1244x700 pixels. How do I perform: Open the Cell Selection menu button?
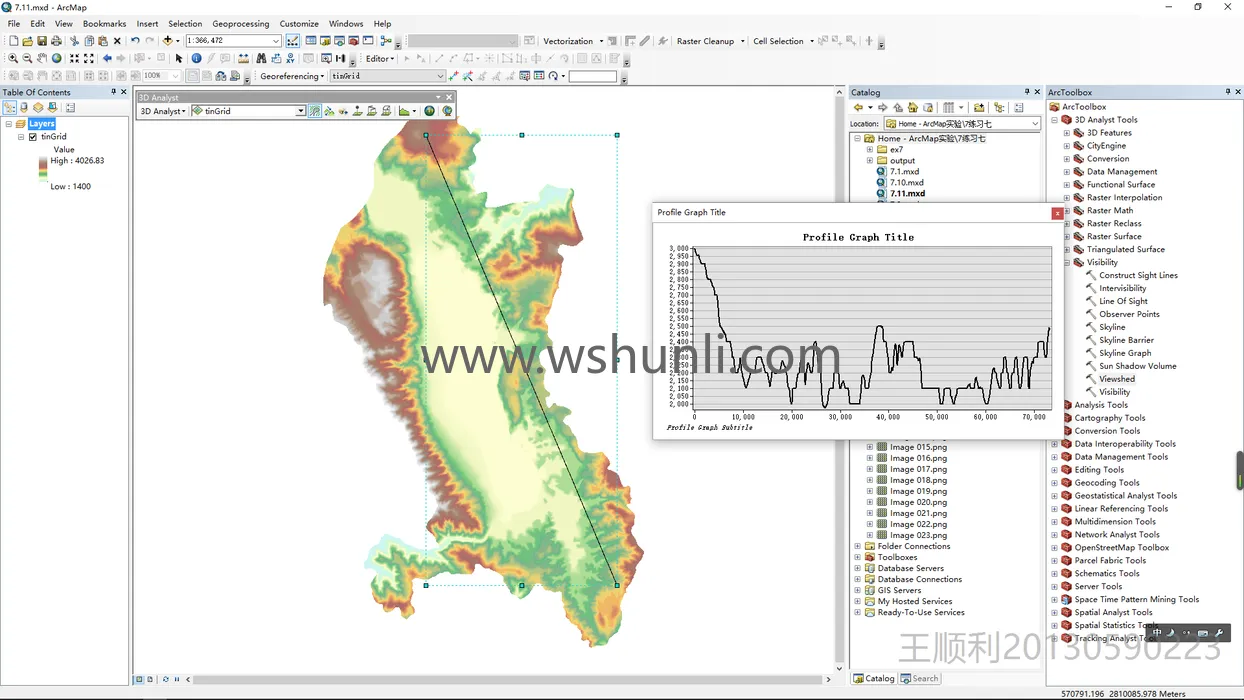(783, 41)
